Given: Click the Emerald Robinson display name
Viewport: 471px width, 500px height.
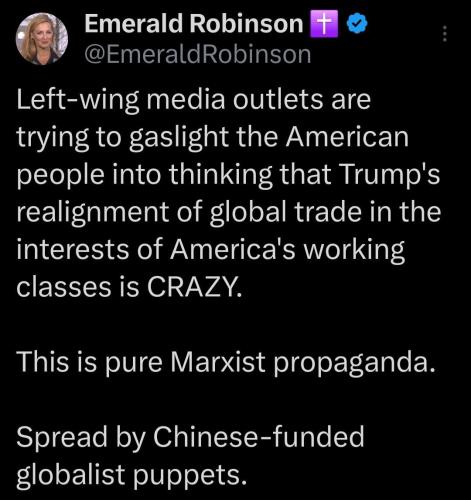Looking at the screenshot, I should pyautogui.click(x=193, y=23).
